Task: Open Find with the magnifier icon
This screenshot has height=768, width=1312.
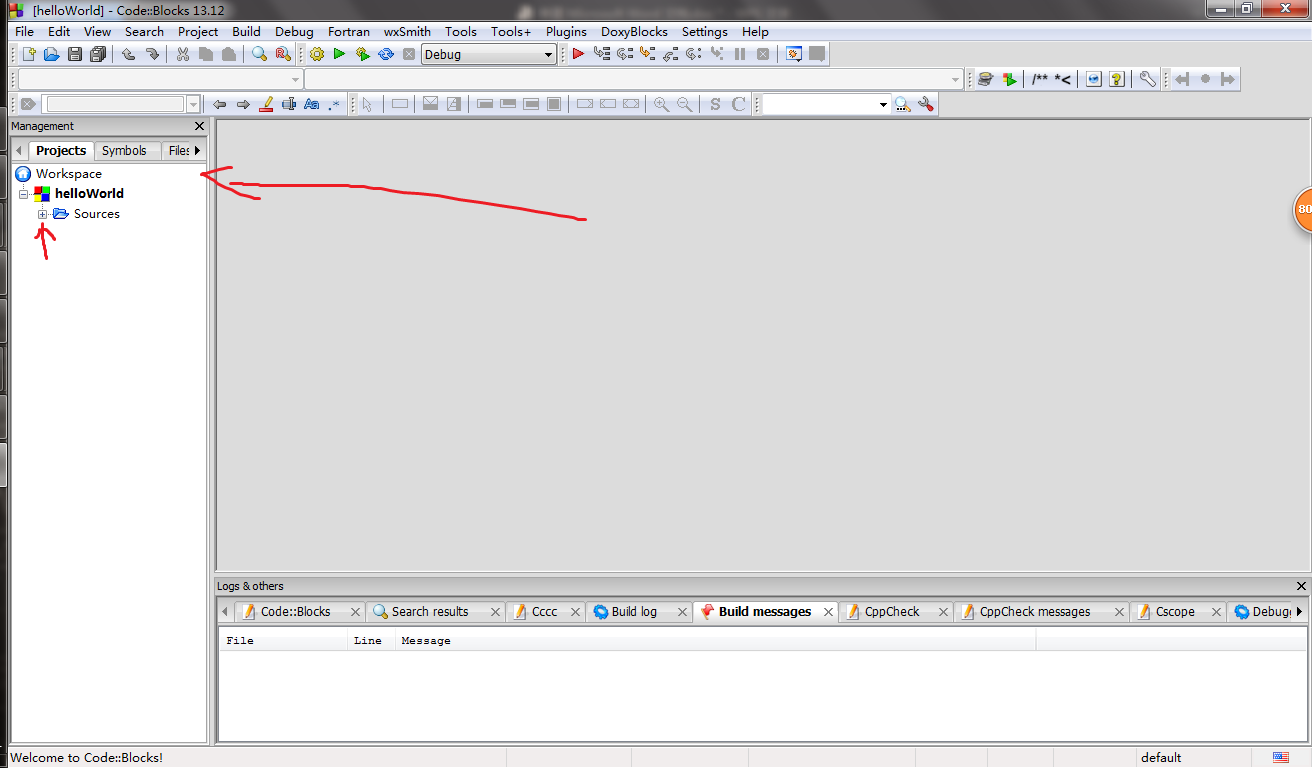Action: point(259,54)
